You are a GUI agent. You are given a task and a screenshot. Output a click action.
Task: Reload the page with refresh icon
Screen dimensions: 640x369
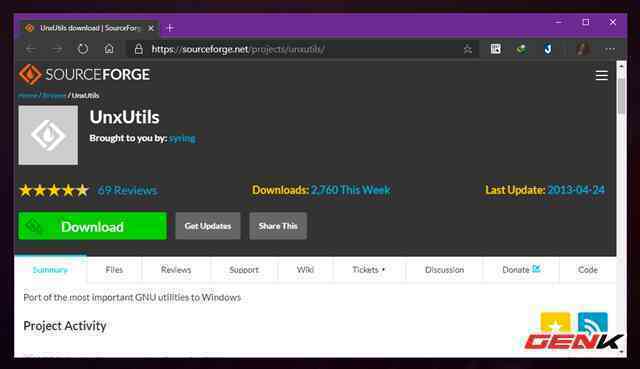coord(83,49)
